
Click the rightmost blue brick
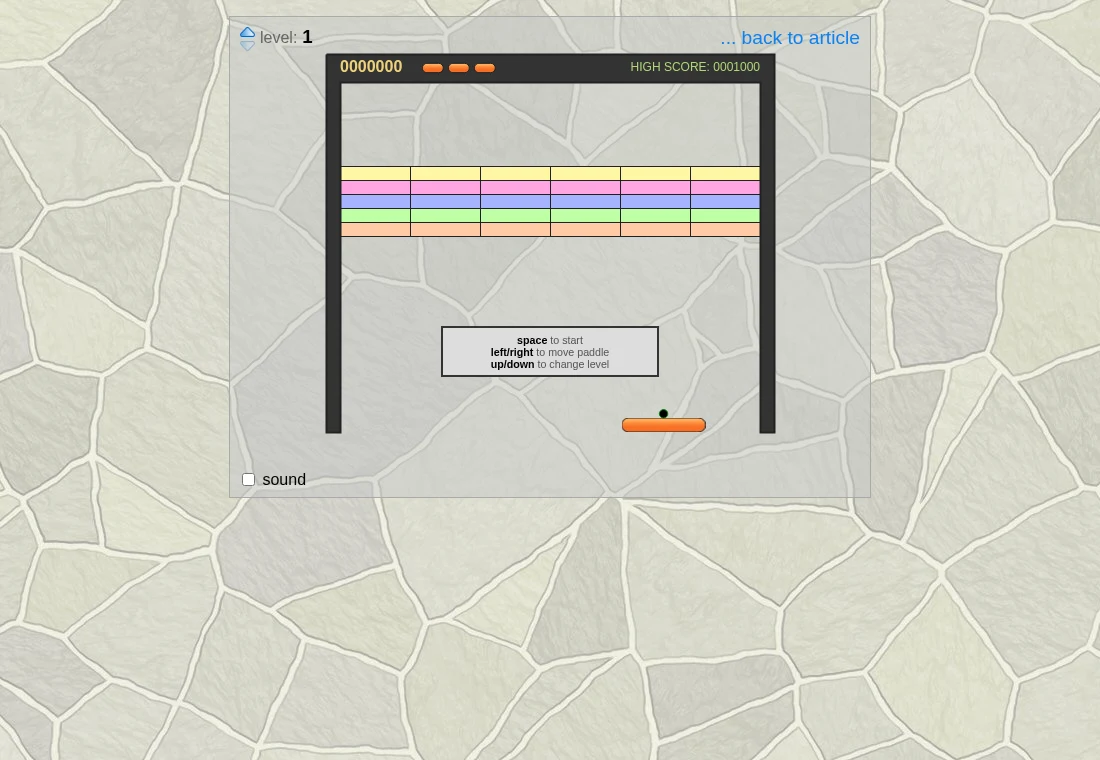pyautogui.click(x=725, y=201)
